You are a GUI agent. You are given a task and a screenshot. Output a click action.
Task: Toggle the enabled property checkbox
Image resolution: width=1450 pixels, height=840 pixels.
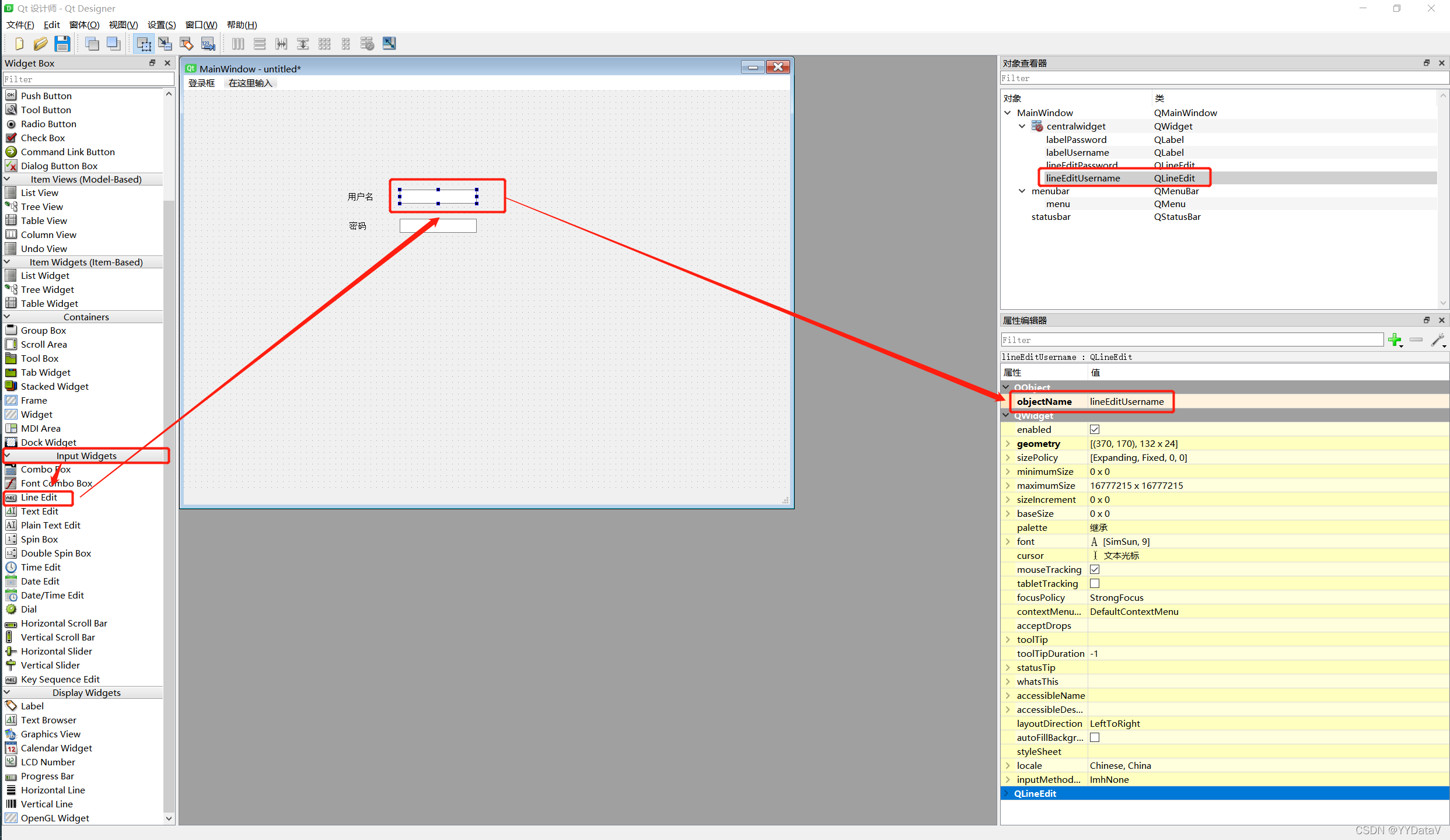point(1095,429)
